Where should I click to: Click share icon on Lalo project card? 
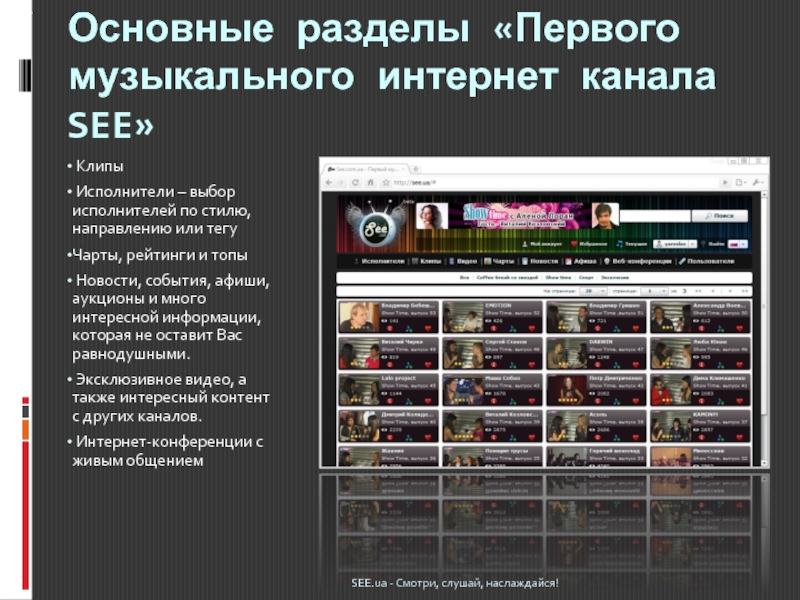pos(409,402)
